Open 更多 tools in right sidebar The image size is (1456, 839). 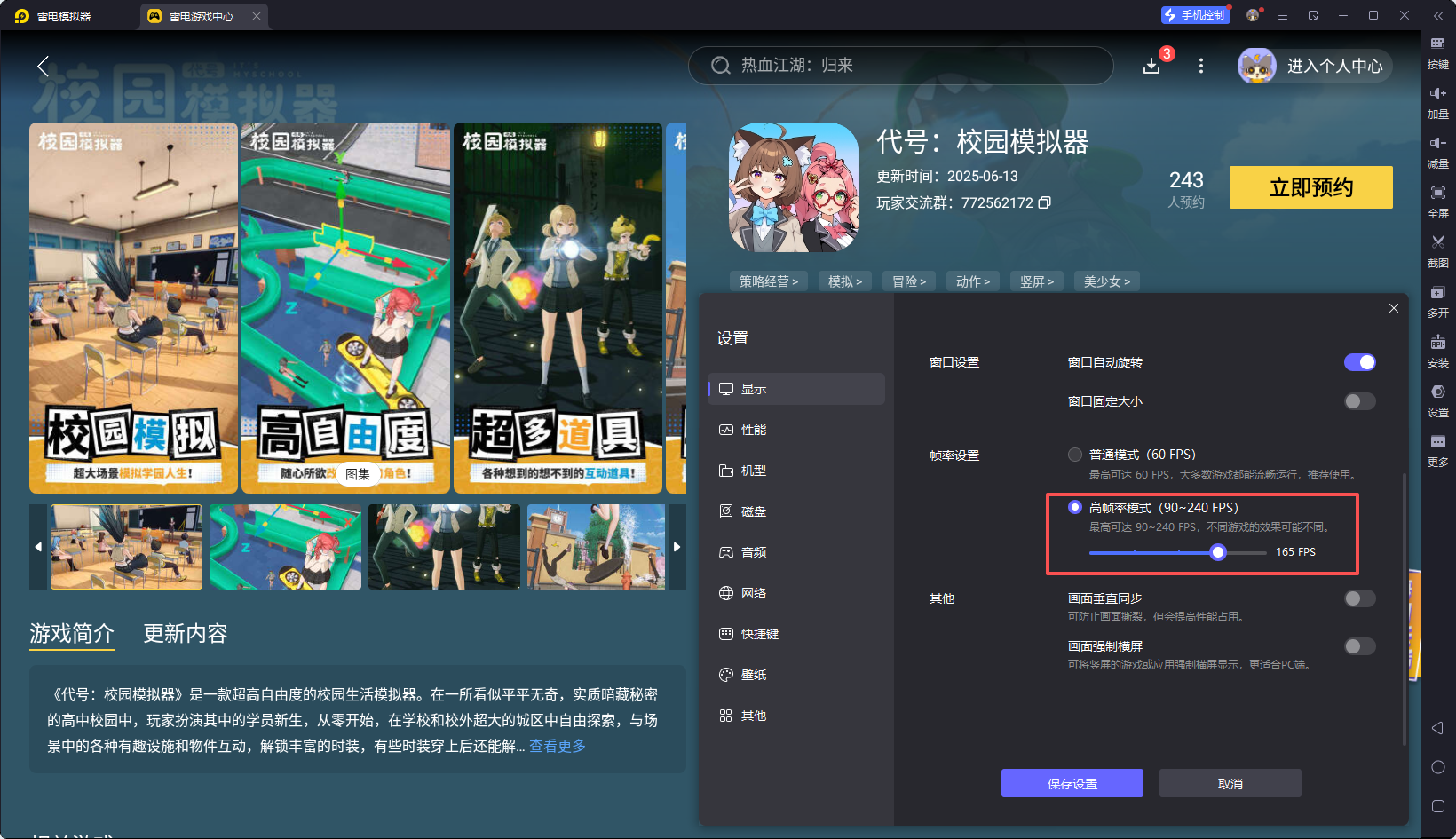click(1438, 450)
